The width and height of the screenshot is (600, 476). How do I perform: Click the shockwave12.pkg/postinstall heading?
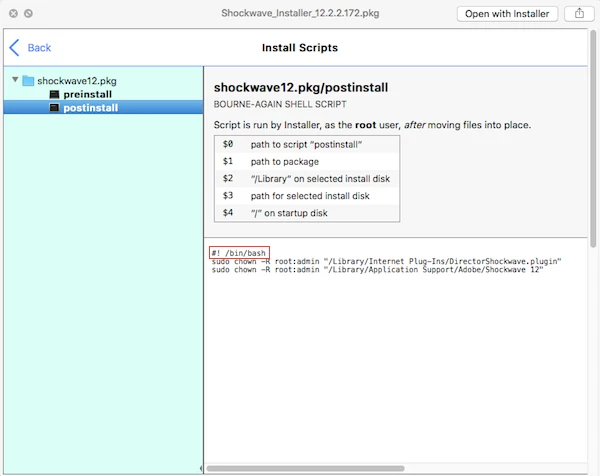tap(301, 88)
